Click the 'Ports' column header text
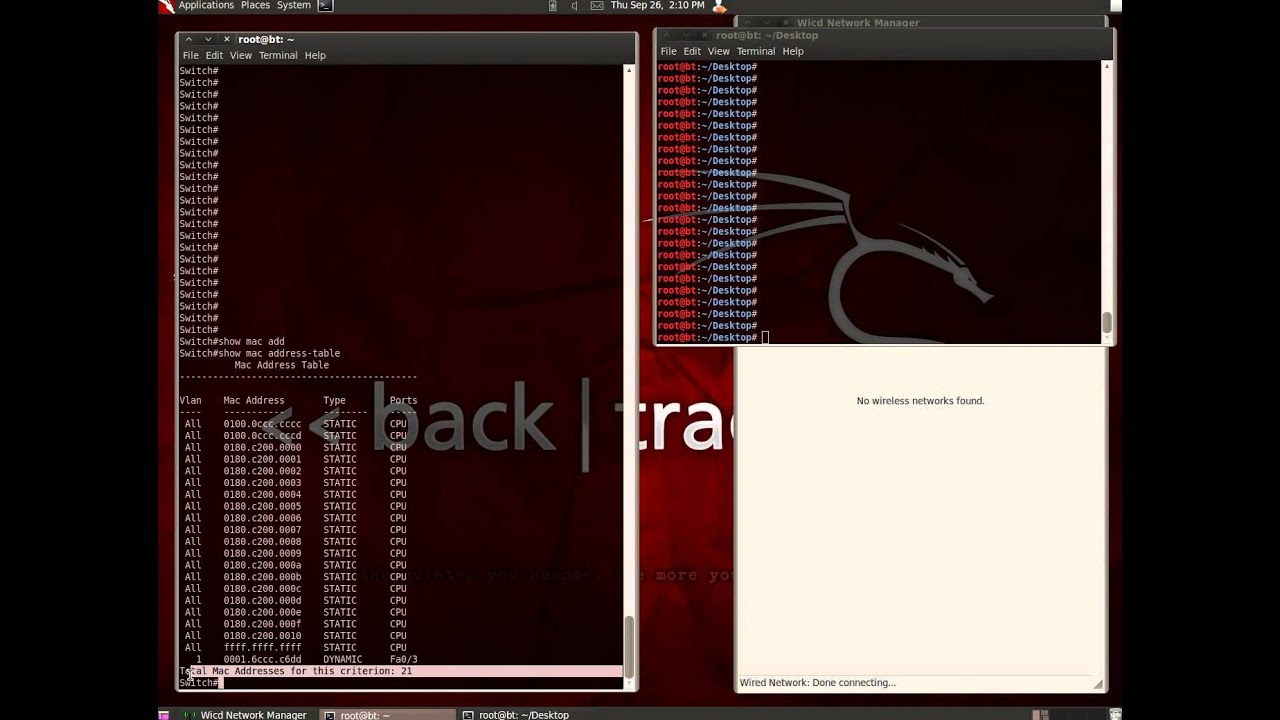Screen dimensions: 1280x720 coord(403,401)
